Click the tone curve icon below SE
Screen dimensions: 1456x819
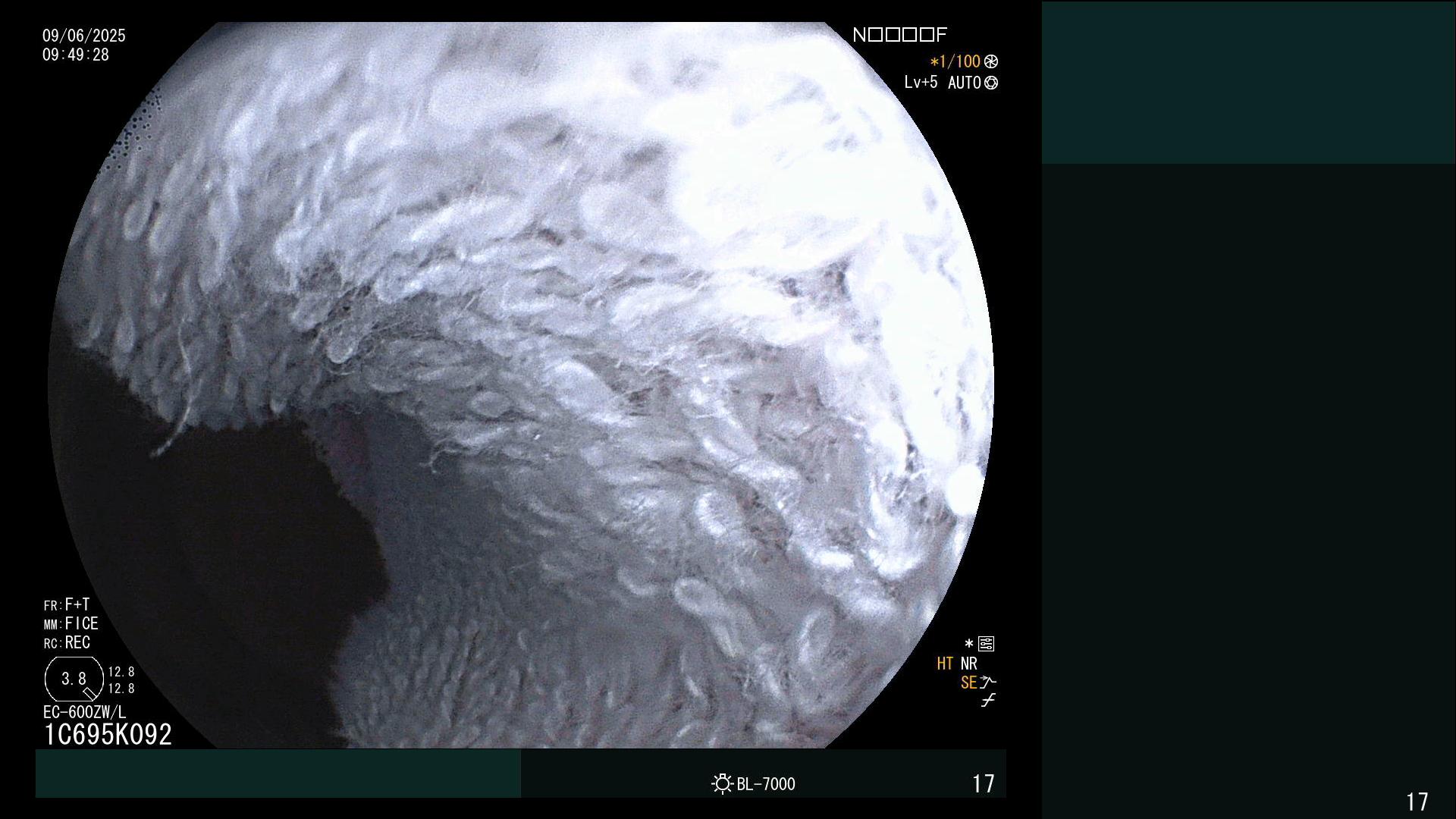987,701
